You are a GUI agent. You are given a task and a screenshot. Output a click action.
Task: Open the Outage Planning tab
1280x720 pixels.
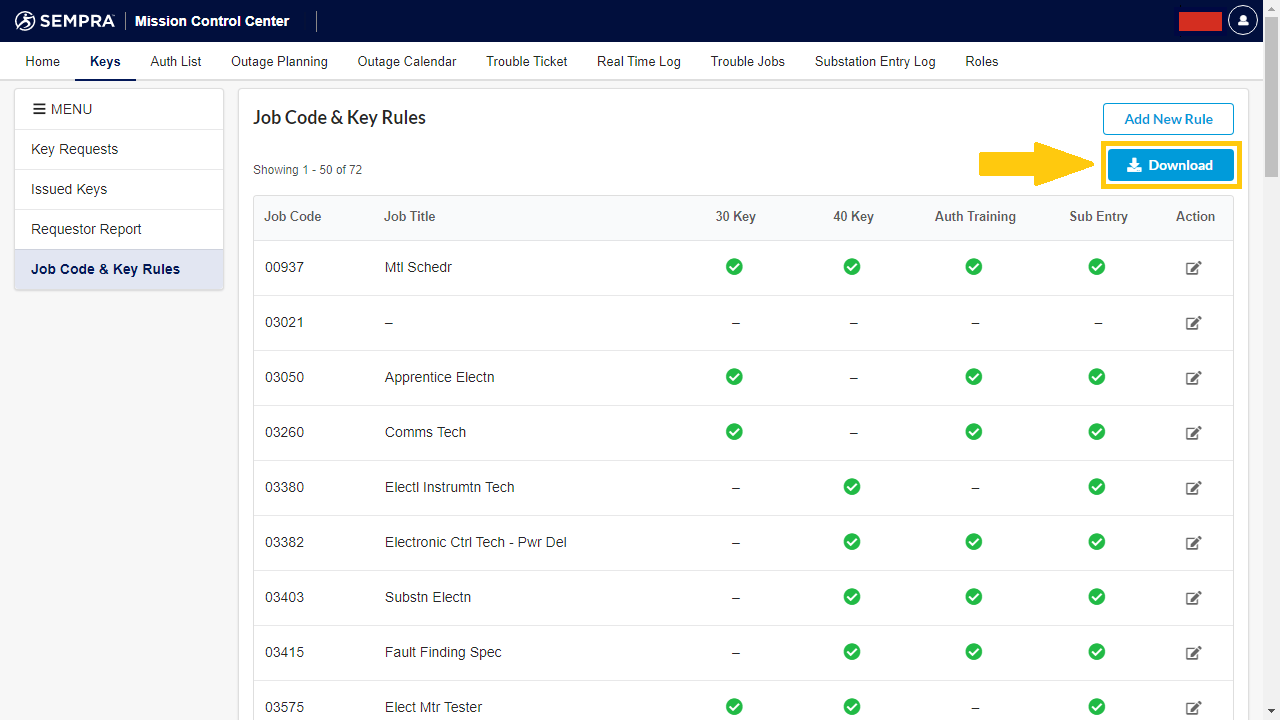pyautogui.click(x=279, y=61)
